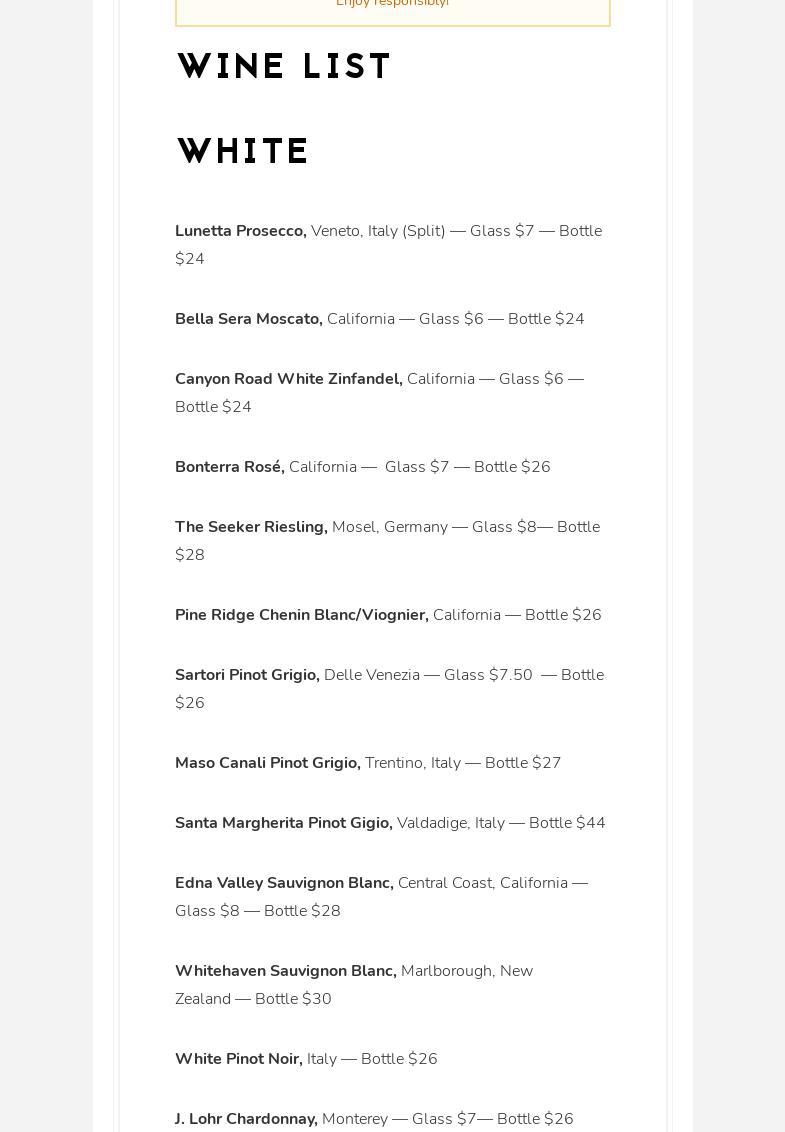
Task: Click Maso Canali Pinot Grigio name
Action: (267, 763)
